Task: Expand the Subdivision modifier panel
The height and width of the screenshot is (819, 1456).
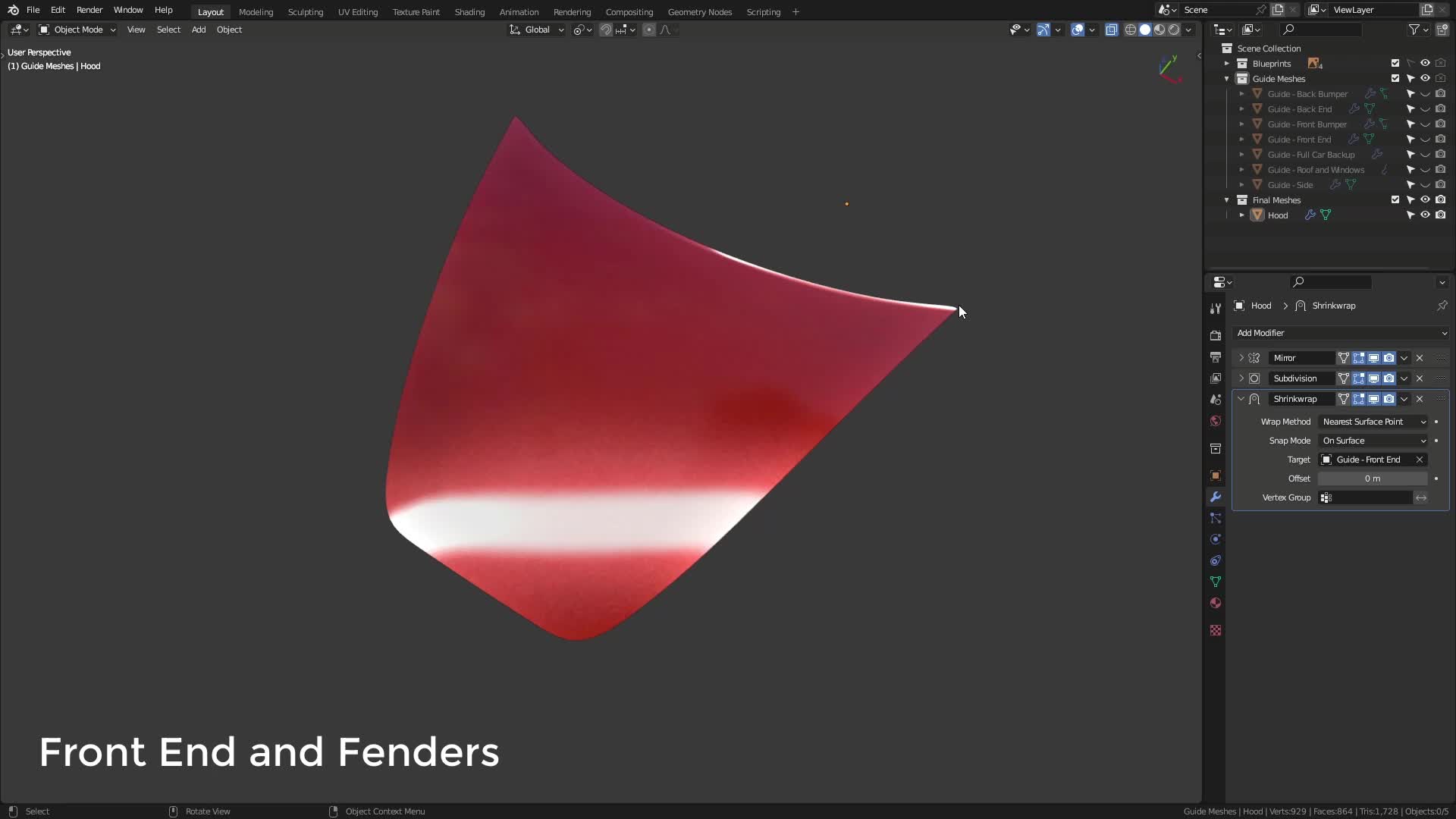Action: [1241, 378]
